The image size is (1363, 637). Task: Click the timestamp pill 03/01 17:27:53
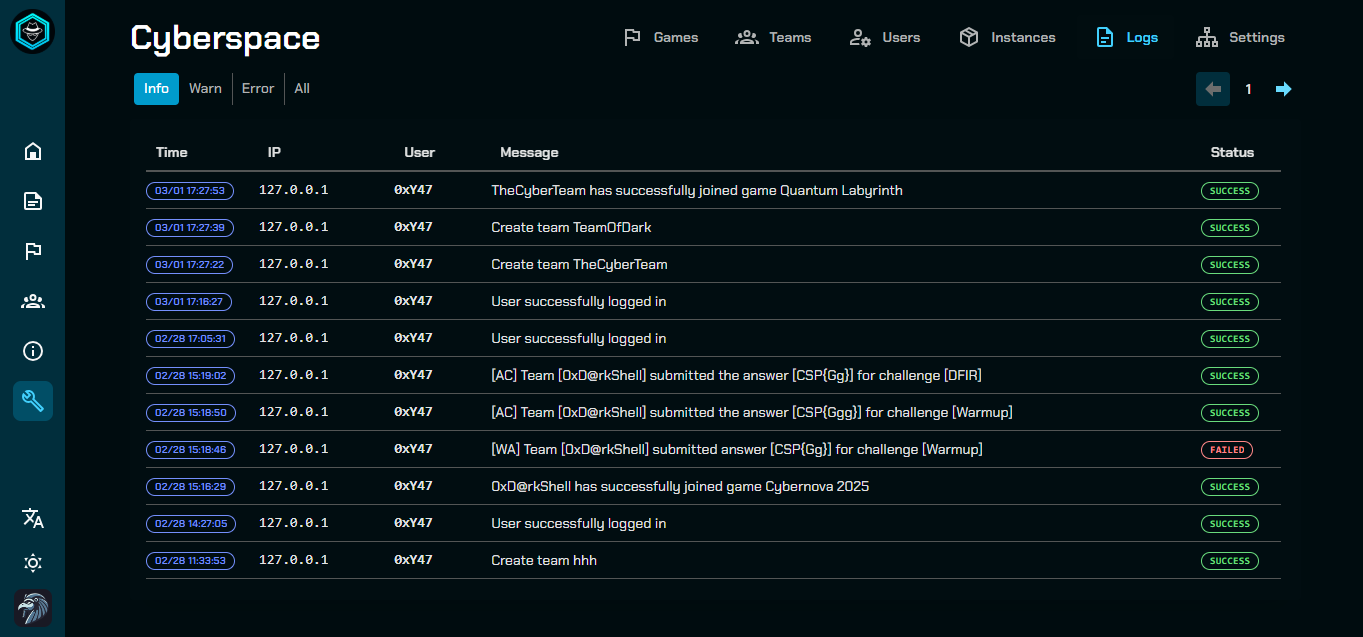coord(190,190)
